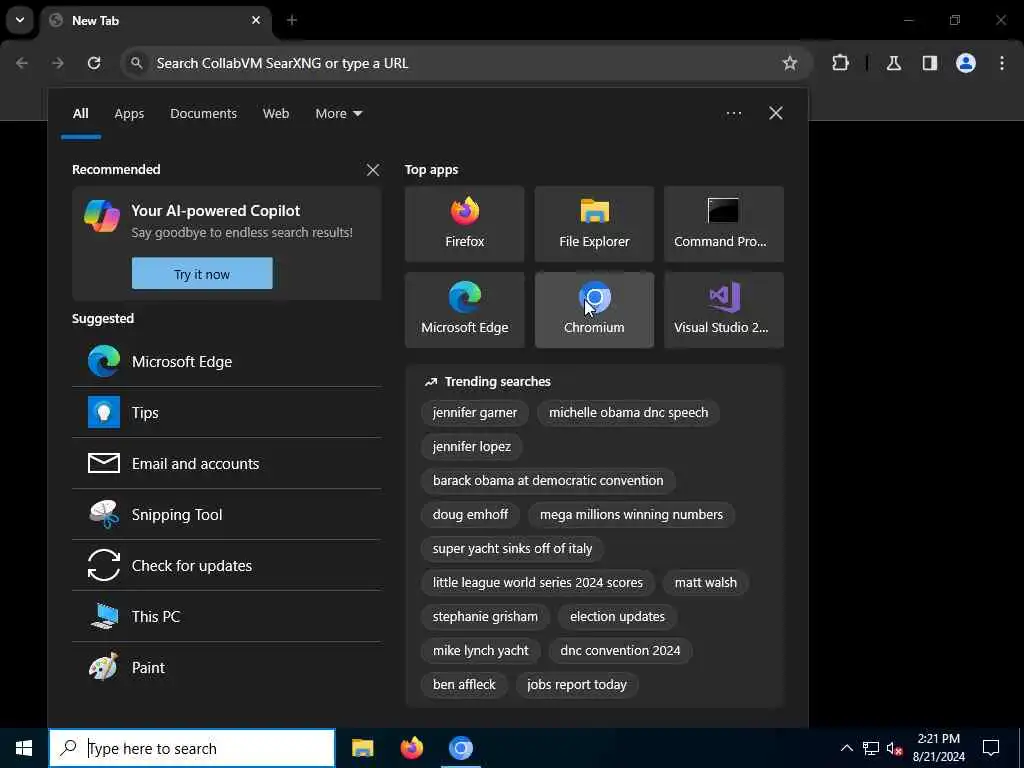Launch Paint from Suggested list
This screenshot has height=768, width=1024.
(x=227, y=667)
